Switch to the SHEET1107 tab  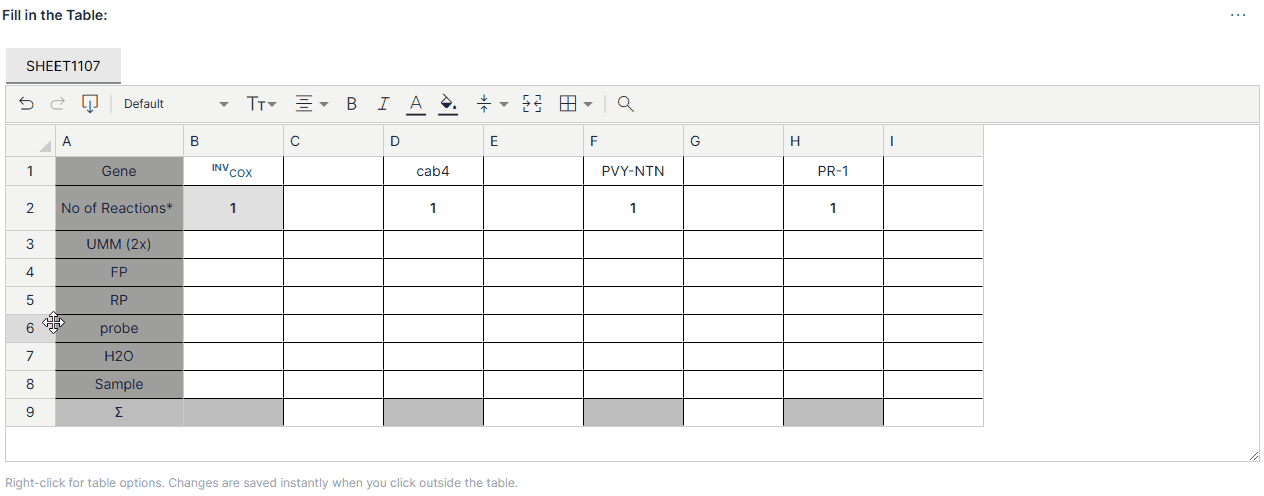pos(63,66)
